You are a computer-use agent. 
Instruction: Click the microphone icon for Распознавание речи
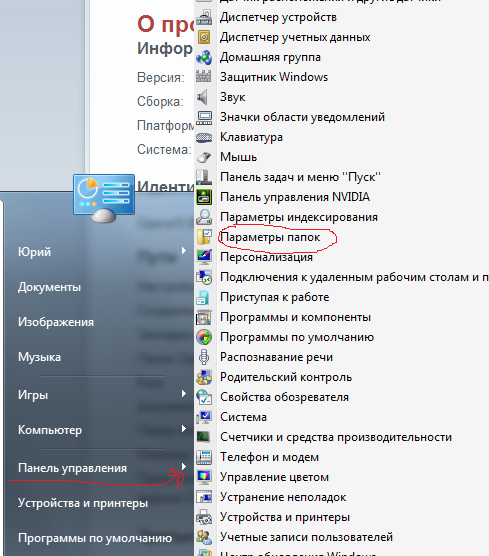click(204, 357)
